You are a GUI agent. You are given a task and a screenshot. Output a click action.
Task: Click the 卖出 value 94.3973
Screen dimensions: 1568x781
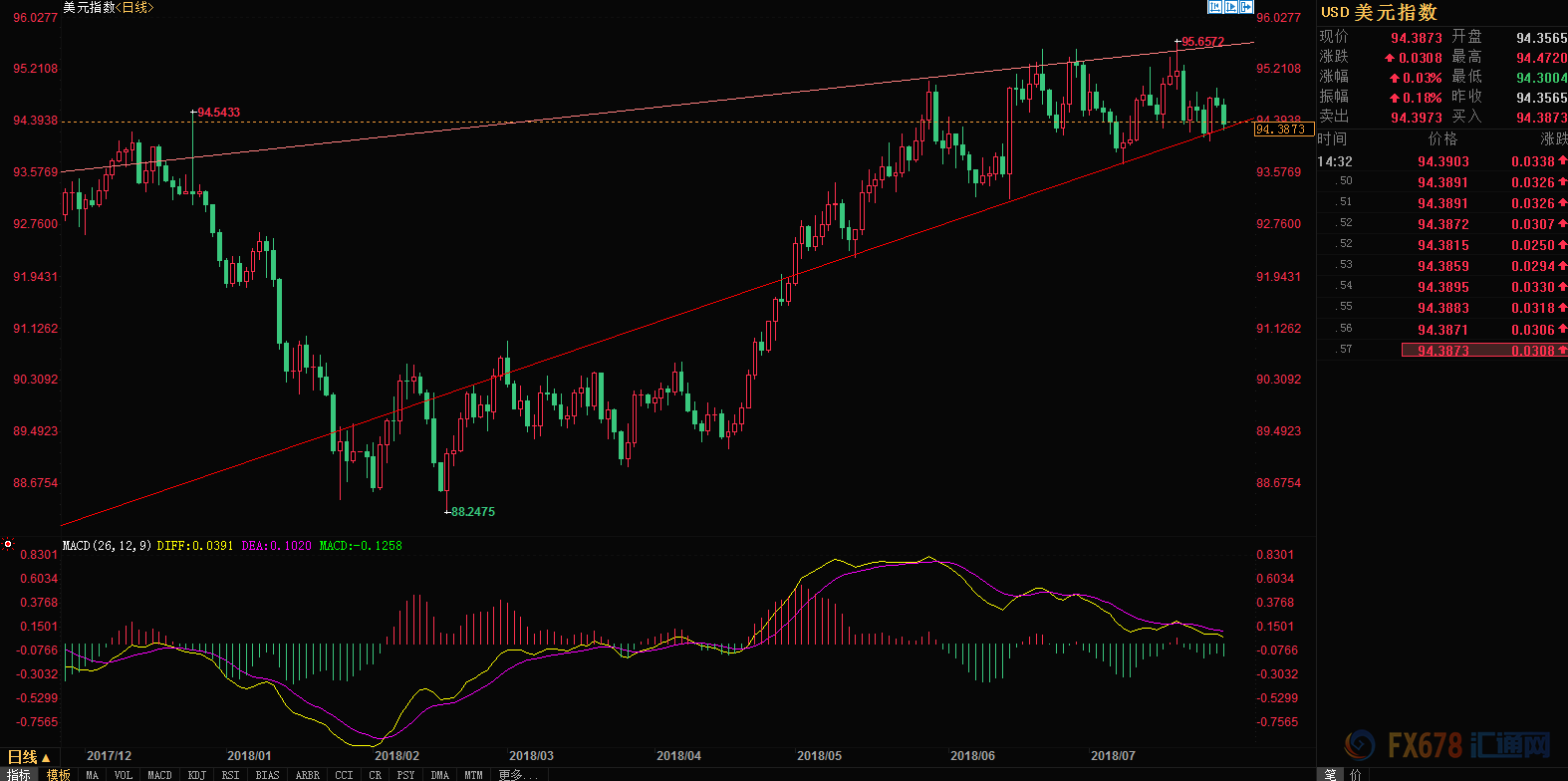tap(1417, 118)
